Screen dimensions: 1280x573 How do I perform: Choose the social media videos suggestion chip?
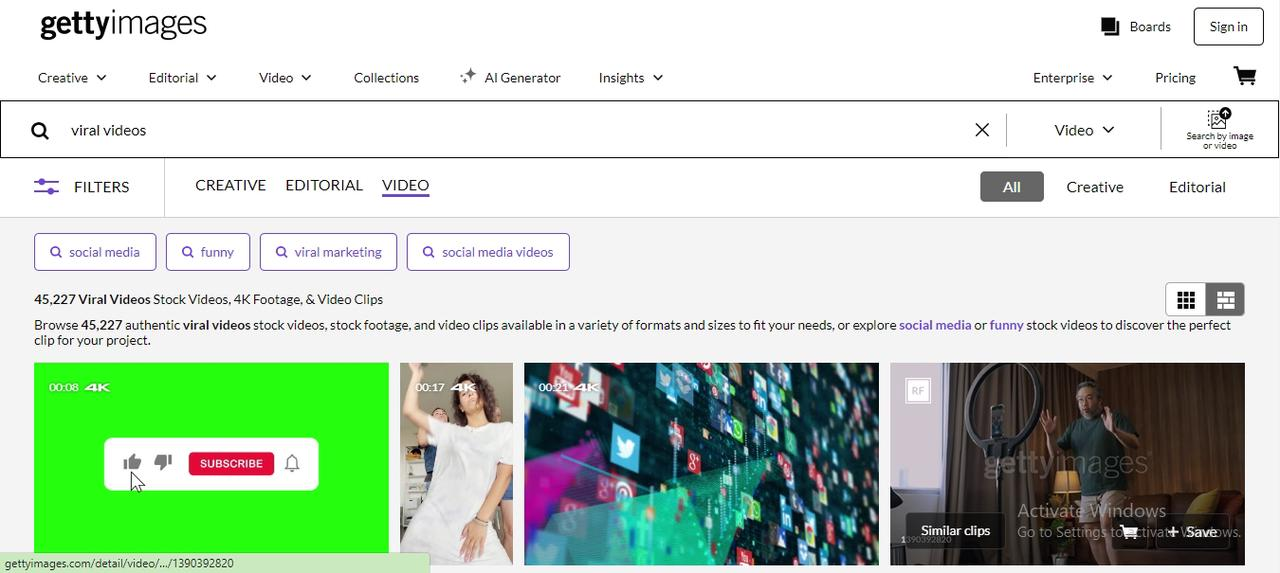pos(488,252)
